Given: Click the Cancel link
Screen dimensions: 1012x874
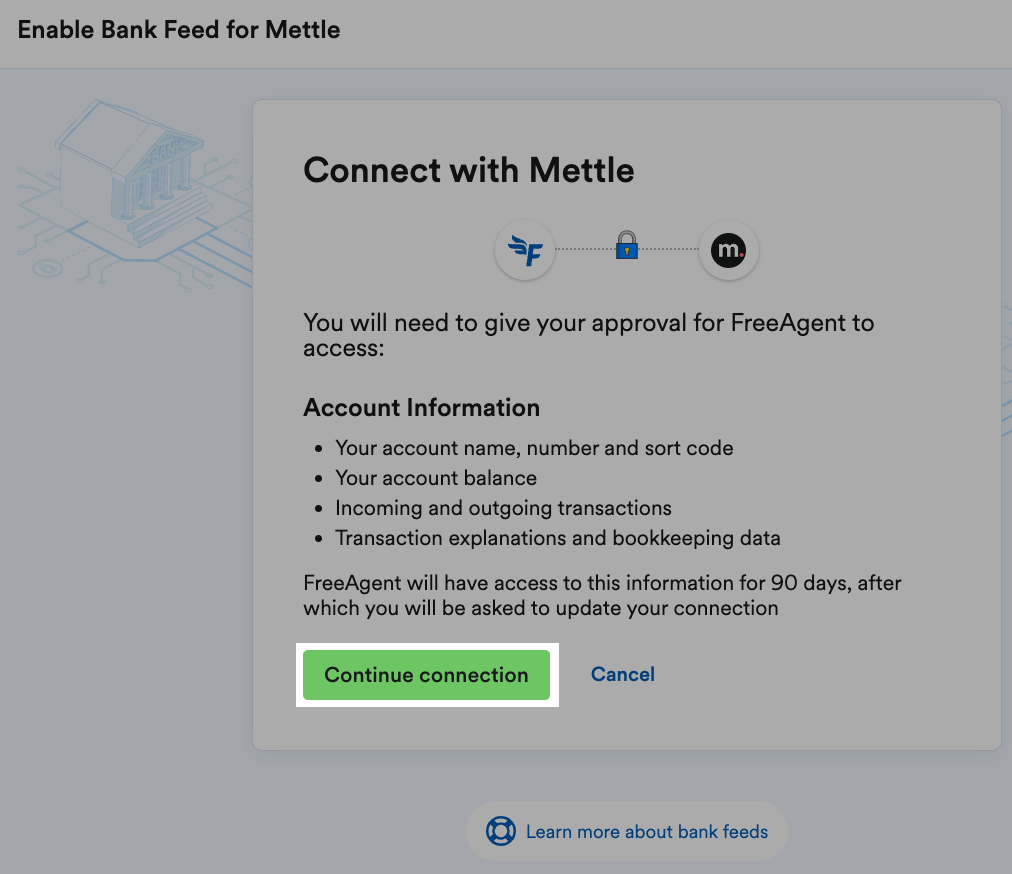Looking at the screenshot, I should [x=622, y=674].
